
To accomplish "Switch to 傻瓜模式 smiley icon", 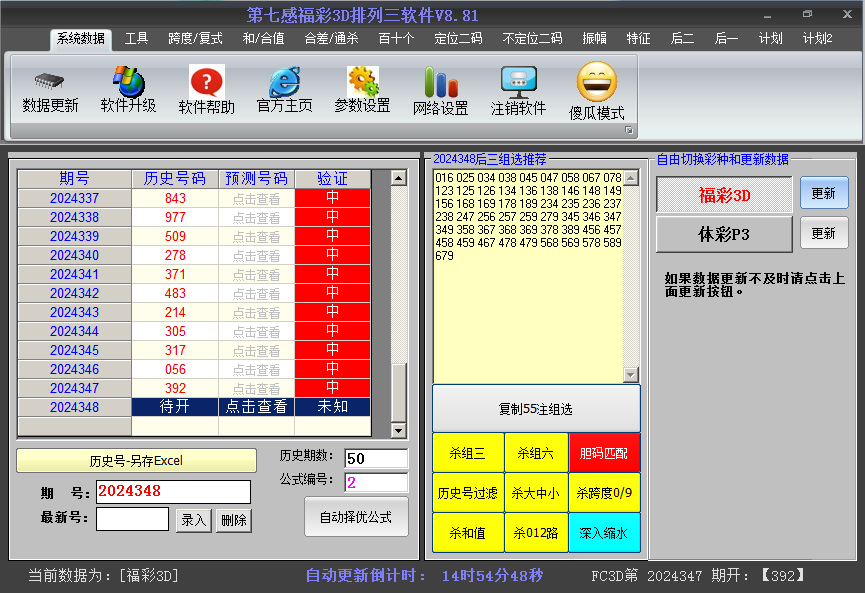I will [x=597, y=81].
